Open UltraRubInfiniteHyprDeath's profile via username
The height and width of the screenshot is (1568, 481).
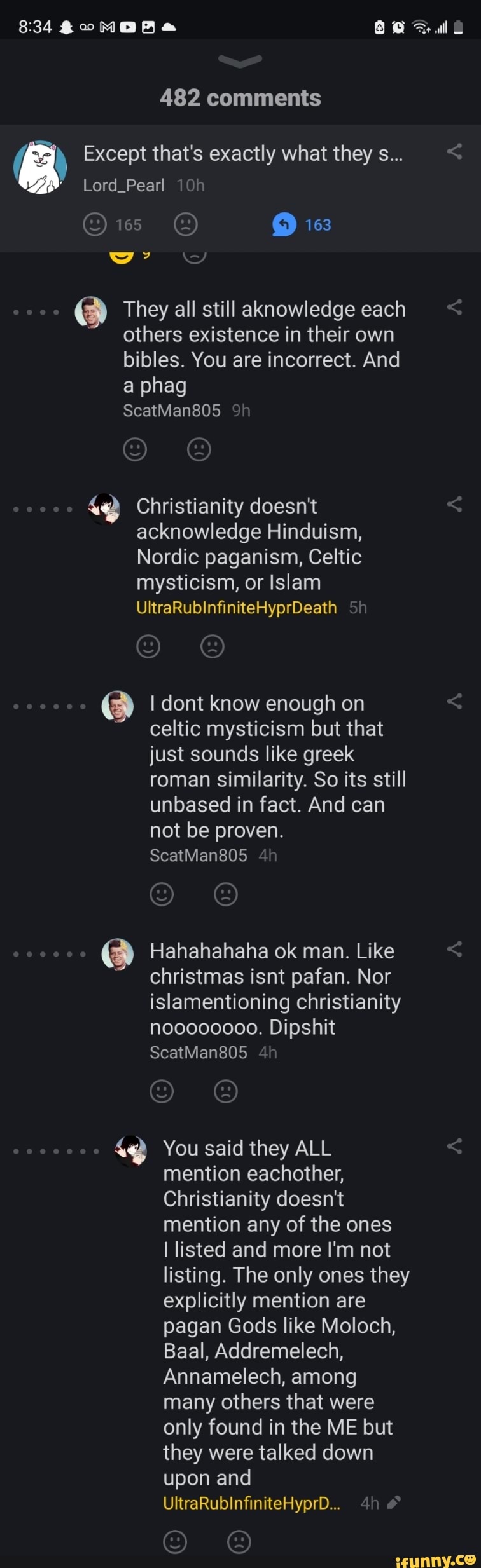click(235, 608)
